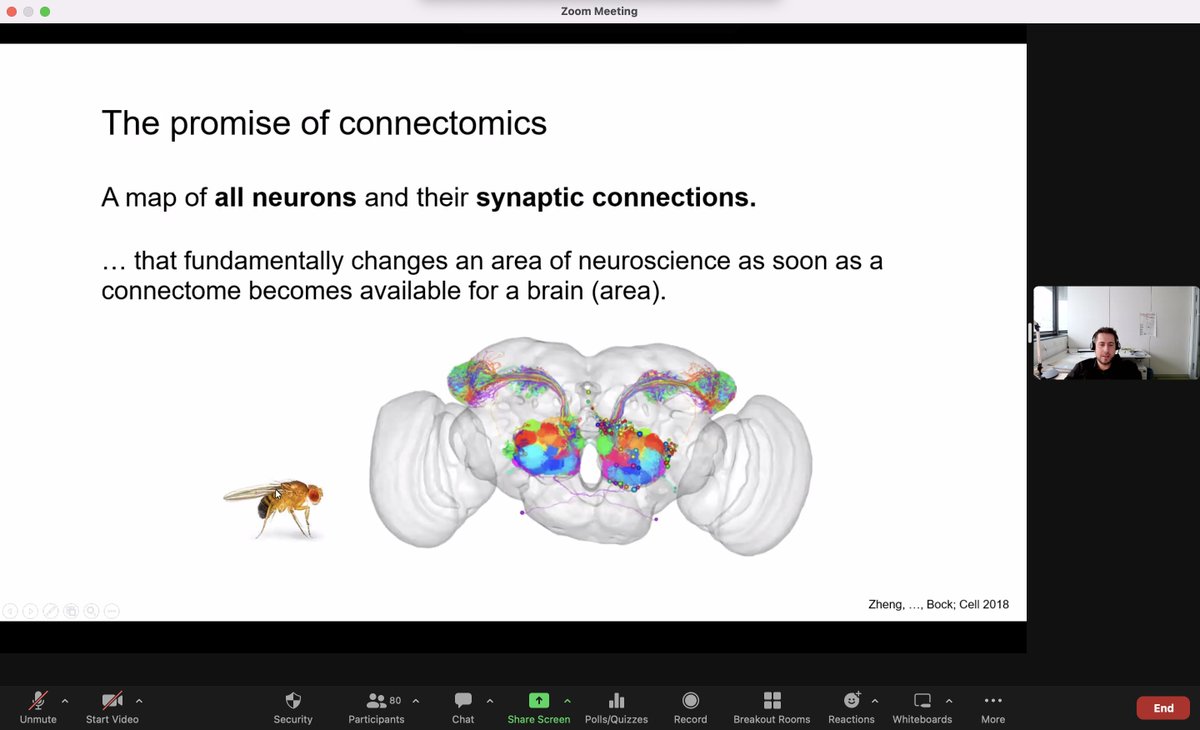Image resolution: width=1200 pixels, height=730 pixels.
Task: Click the citation "Zheng, …, Bock; Cell 2018"
Action: point(938,604)
